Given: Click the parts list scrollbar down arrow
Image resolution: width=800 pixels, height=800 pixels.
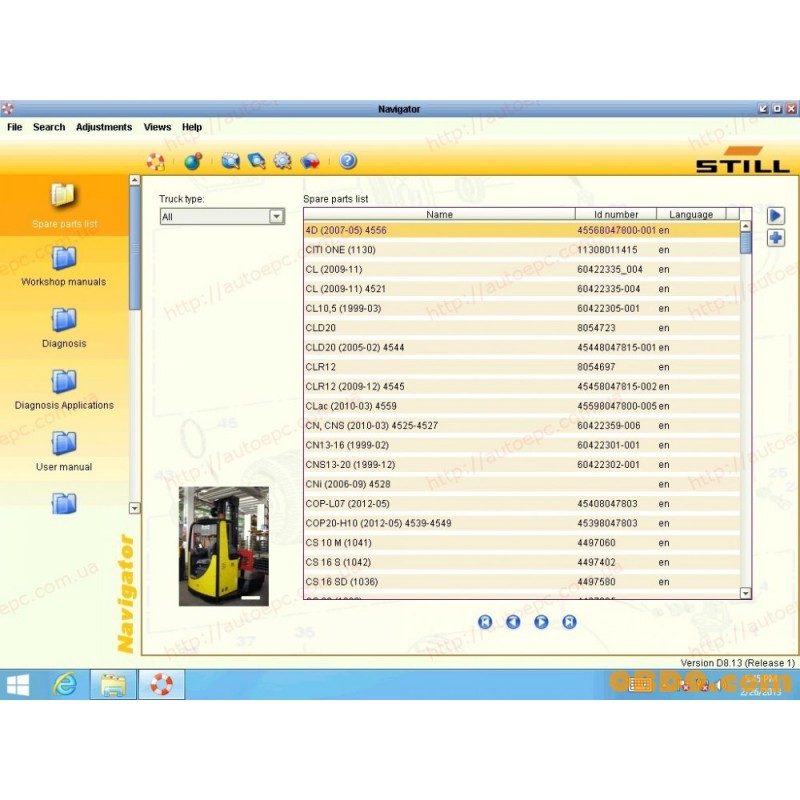Looking at the screenshot, I should (x=745, y=593).
